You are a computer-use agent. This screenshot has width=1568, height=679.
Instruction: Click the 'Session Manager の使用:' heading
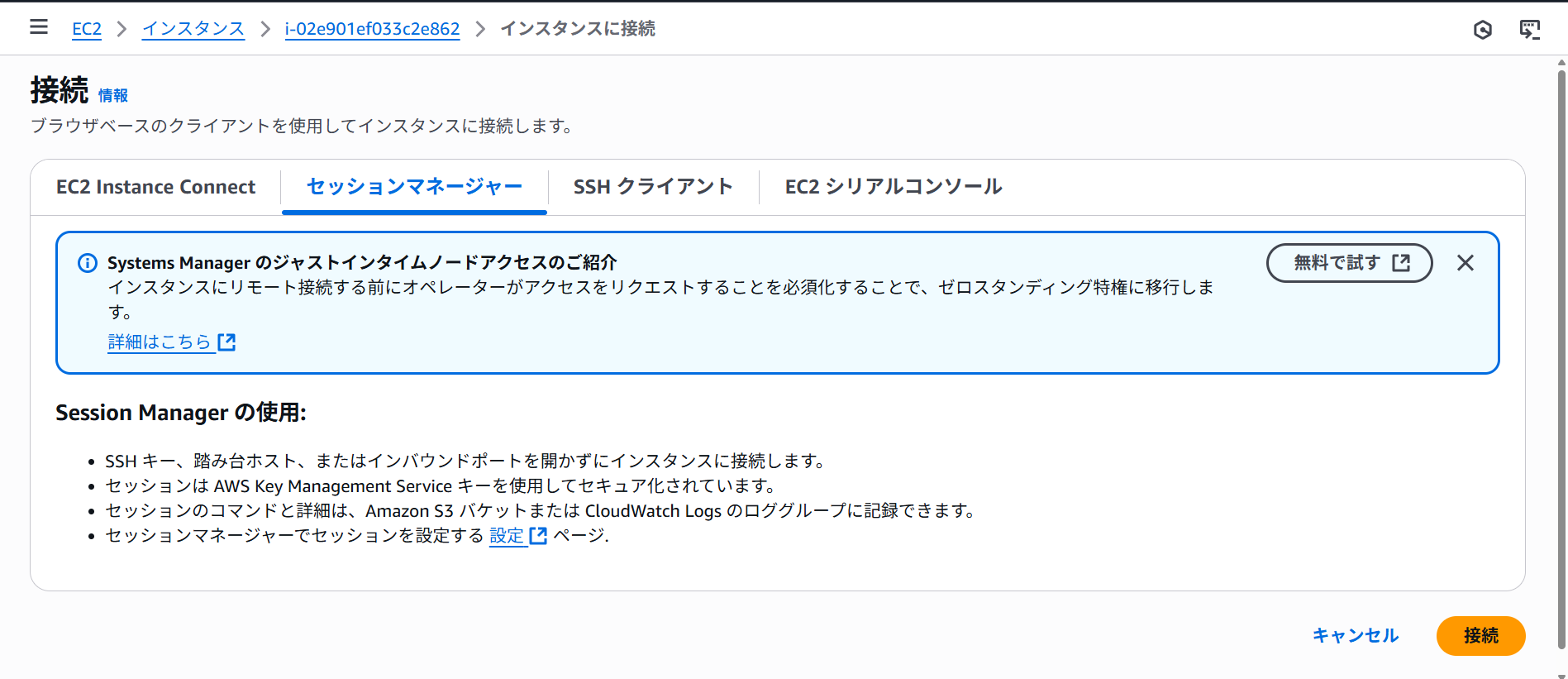pyautogui.click(x=181, y=413)
